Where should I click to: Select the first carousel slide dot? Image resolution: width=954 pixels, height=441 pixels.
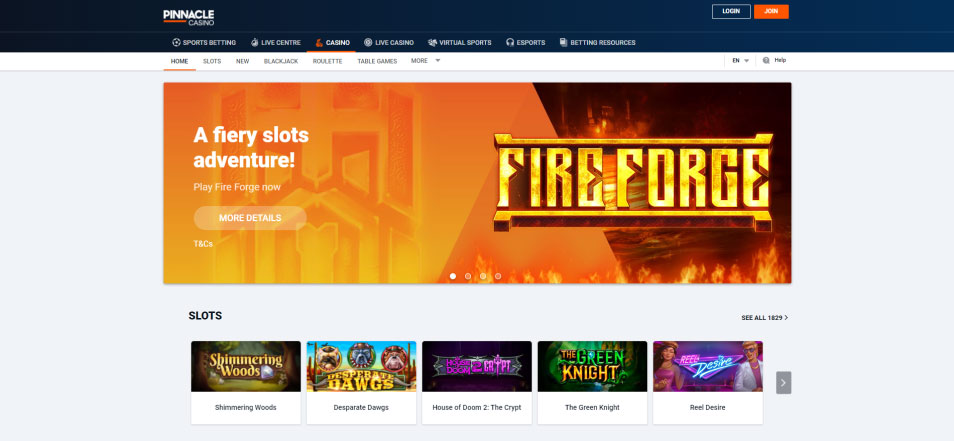click(x=453, y=276)
